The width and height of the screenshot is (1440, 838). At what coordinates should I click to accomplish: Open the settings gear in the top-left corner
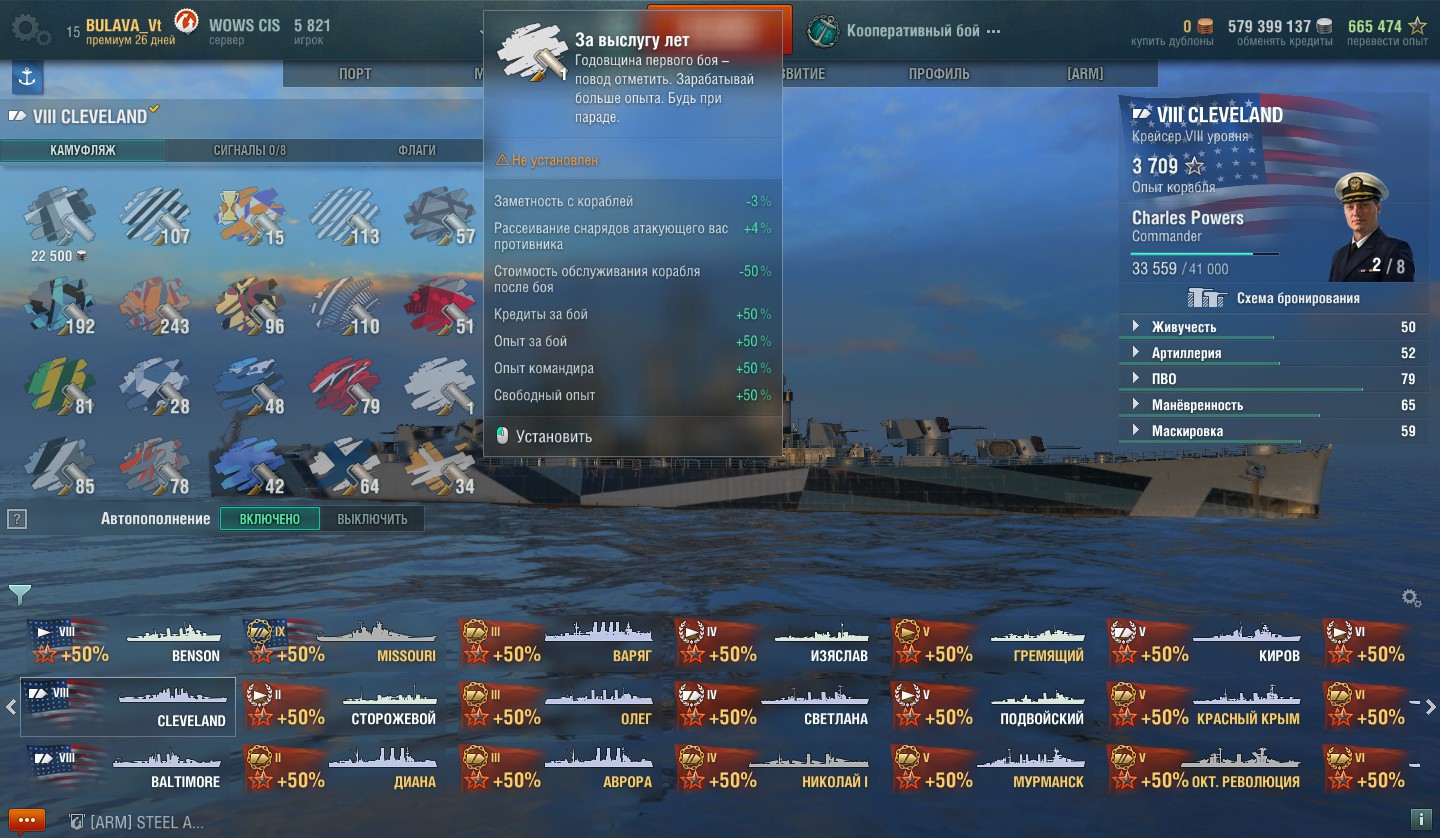(31, 30)
